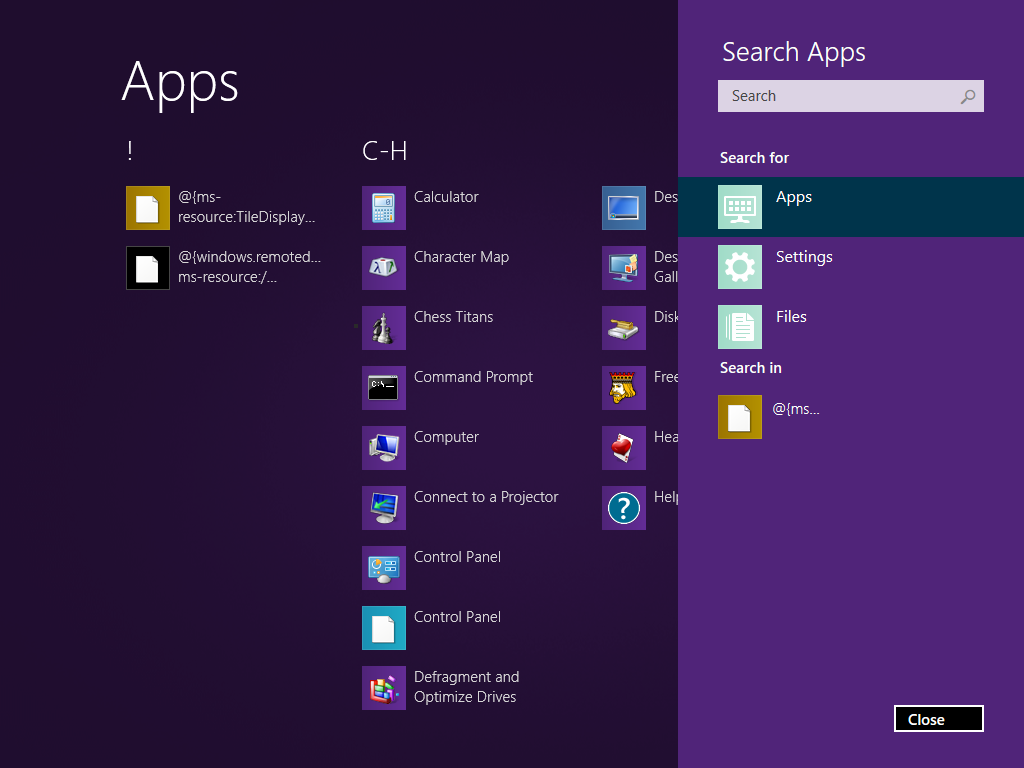Open the yellow @{ms-resource tile icon in Apps list
Image resolution: width=1024 pixels, height=768 pixels.
pos(148,208)
